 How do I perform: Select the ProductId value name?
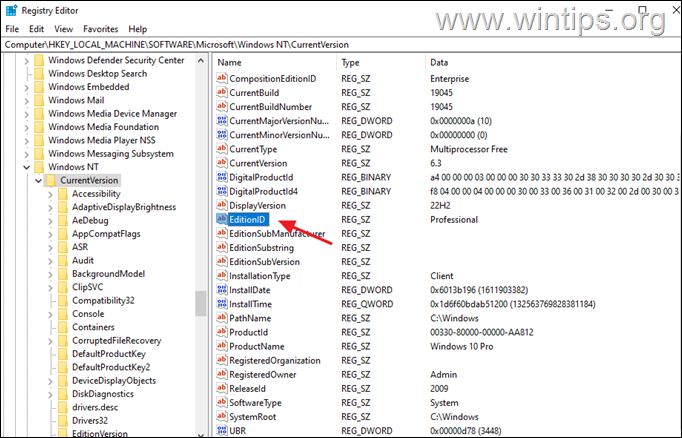tap(248, 332)
